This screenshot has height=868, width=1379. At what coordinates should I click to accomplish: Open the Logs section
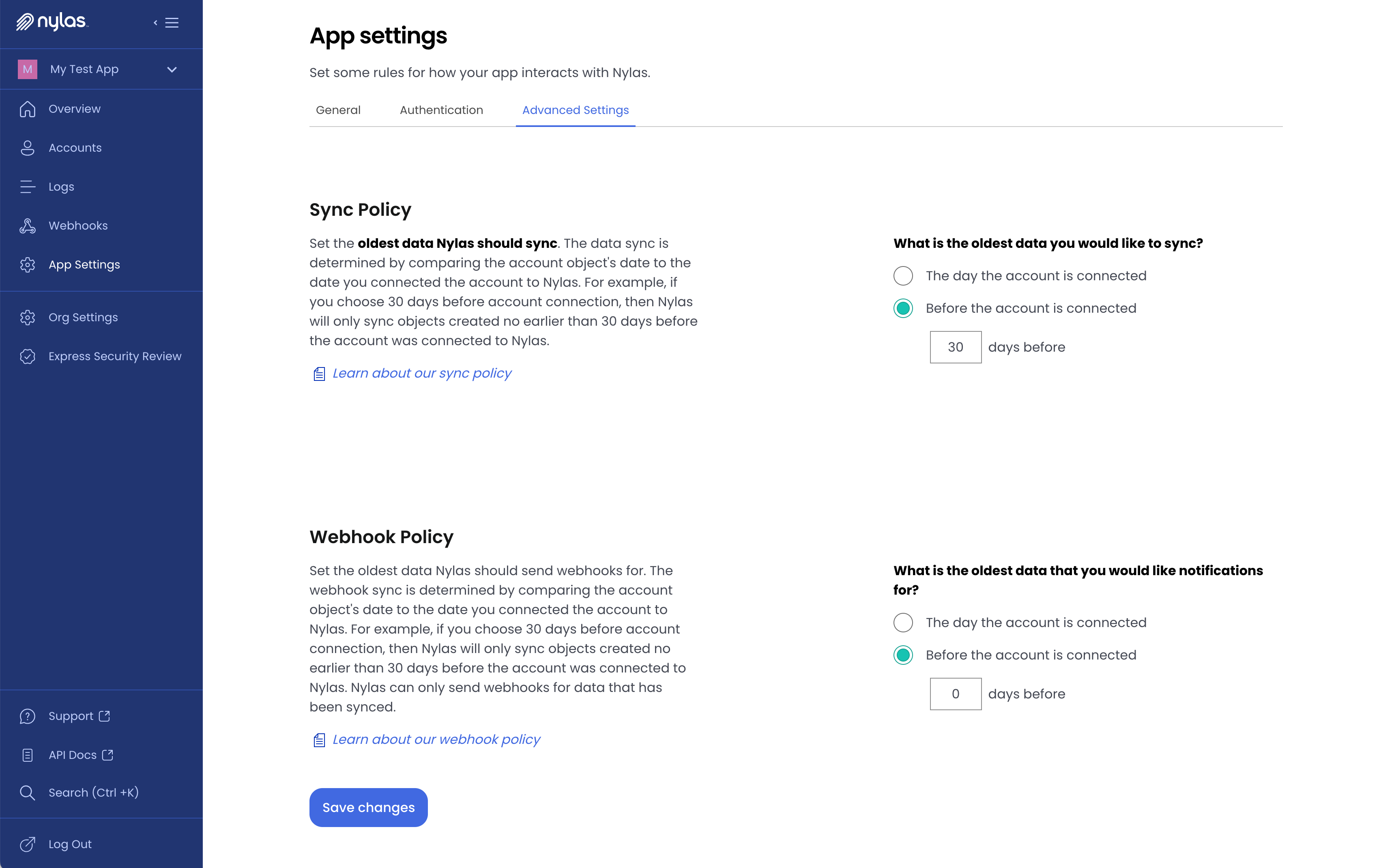[x=61, y=187]
